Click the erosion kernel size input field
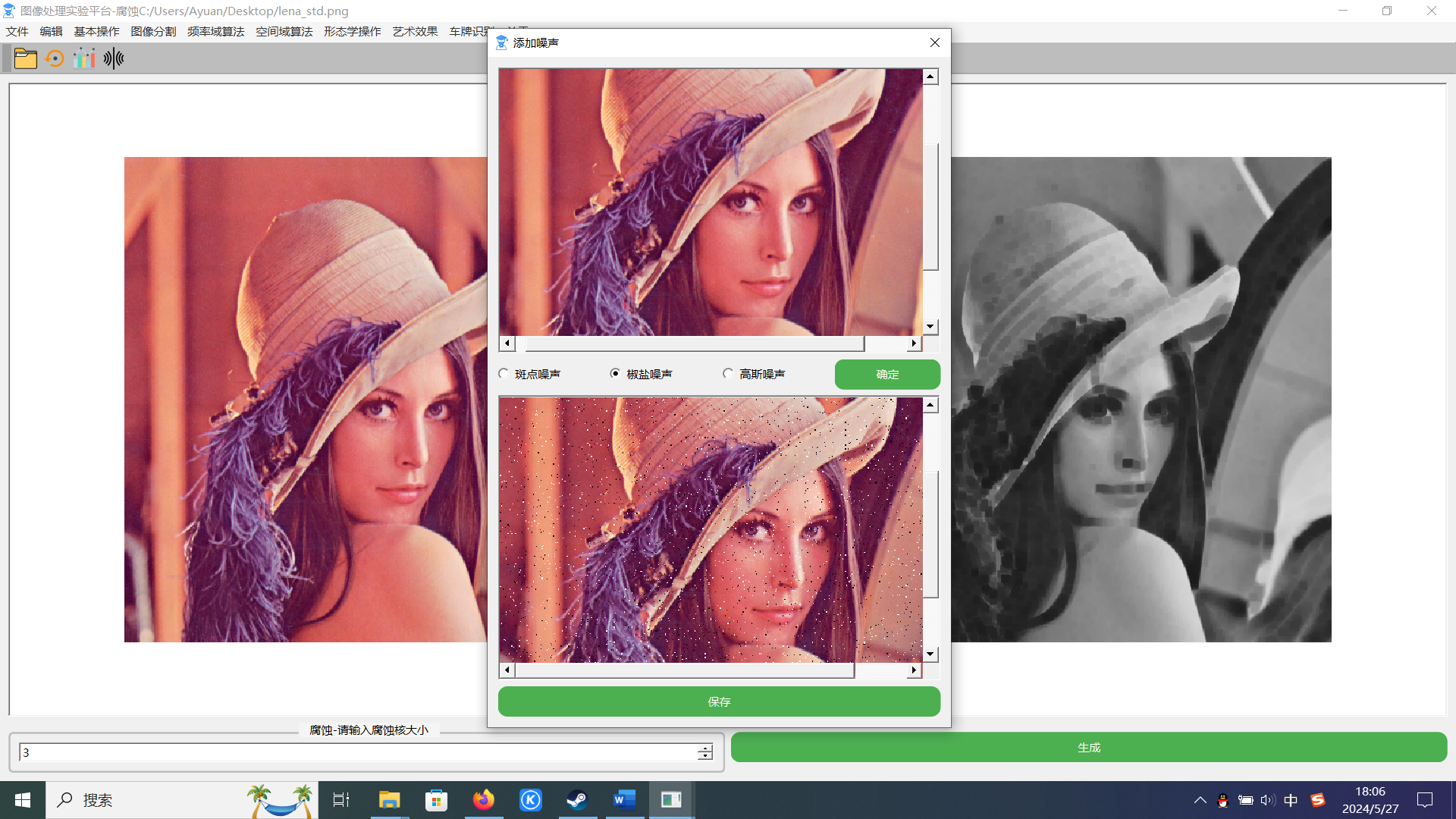The height and width of the screenshot is (819, 1456). click(x=356, y=752)
